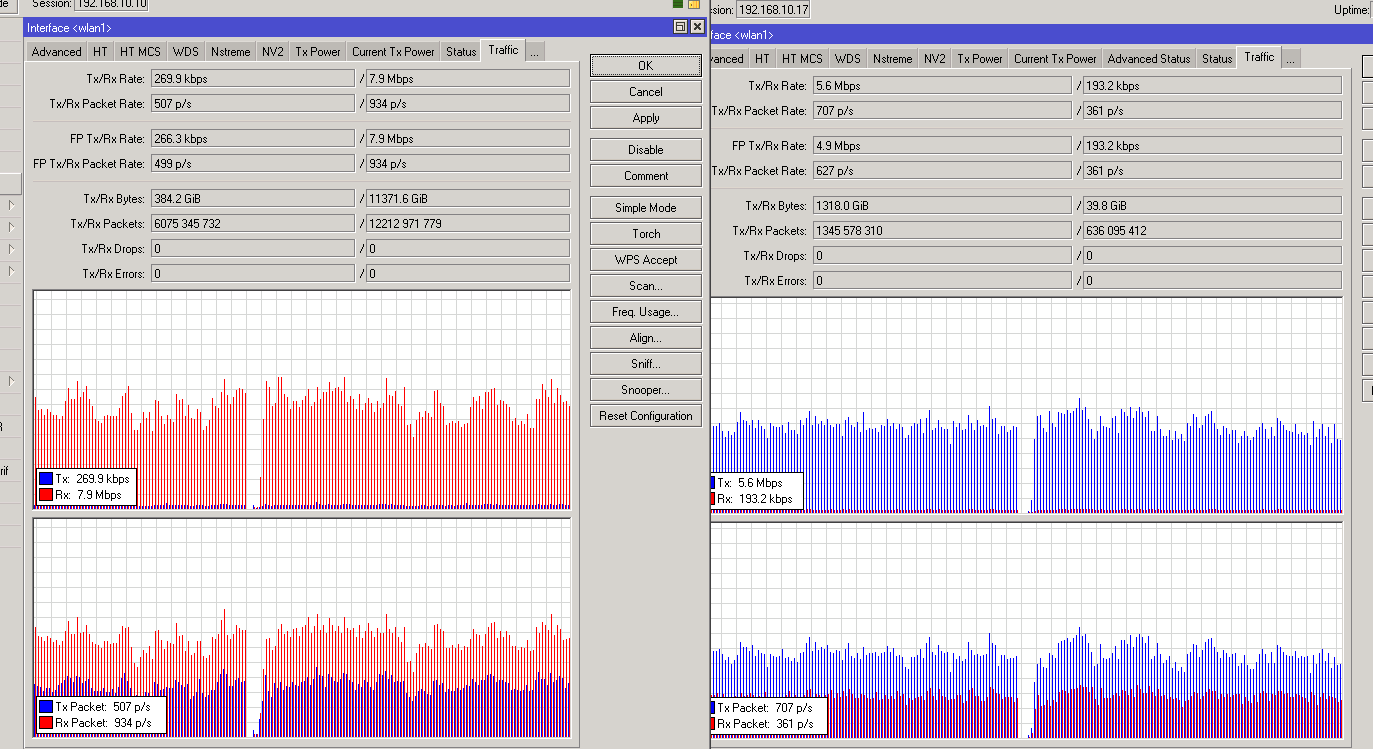The height and width of the screenshot is (749, 1373).
Task: Open HT tab in left window
Action: pos(100,52)
